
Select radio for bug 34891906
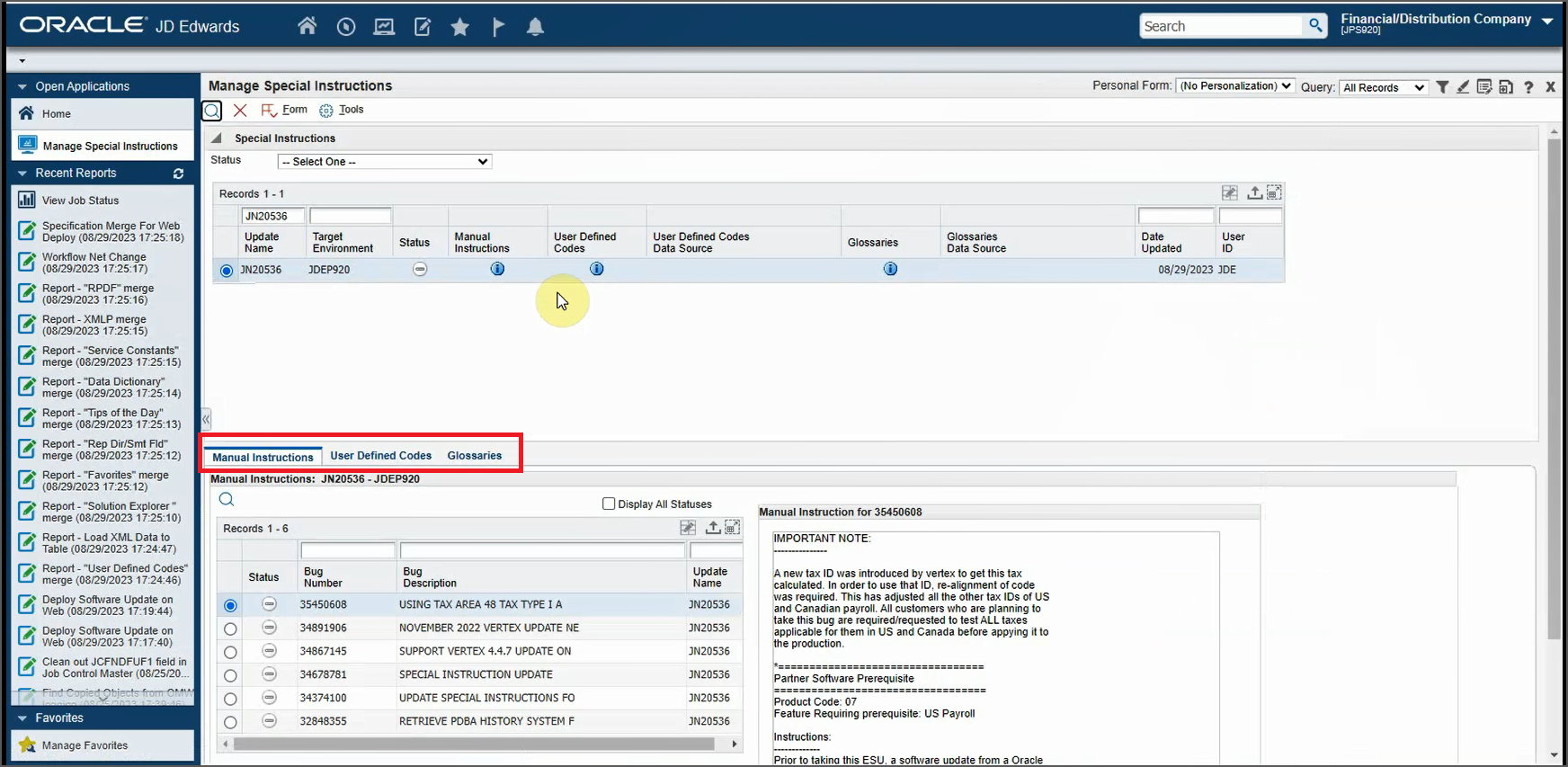coord(230,629)
